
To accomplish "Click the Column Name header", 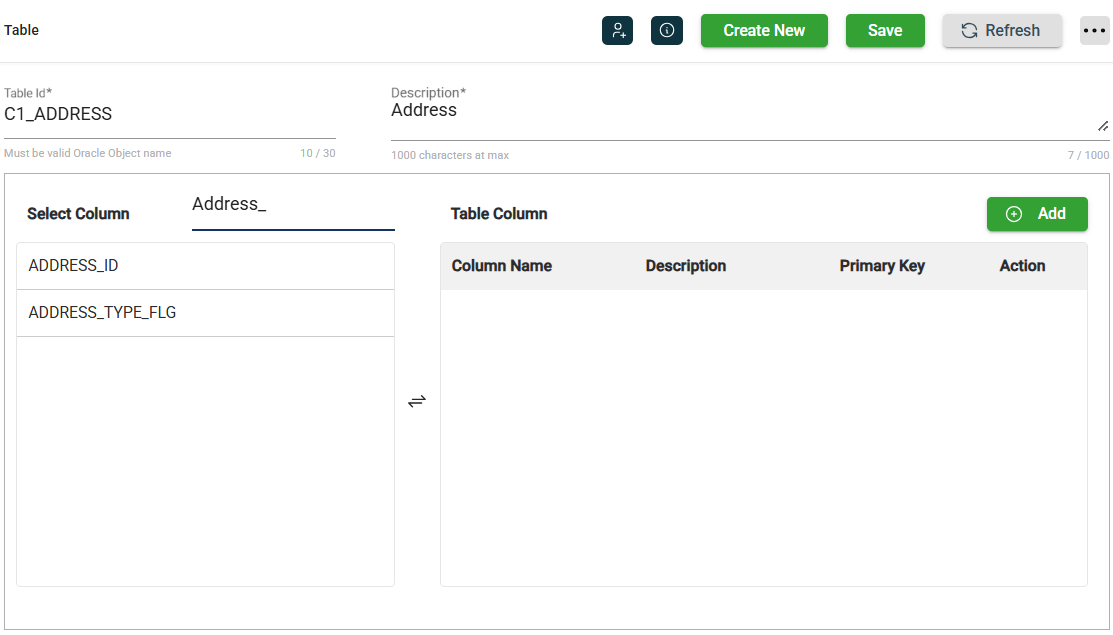I will pos(502,266).
